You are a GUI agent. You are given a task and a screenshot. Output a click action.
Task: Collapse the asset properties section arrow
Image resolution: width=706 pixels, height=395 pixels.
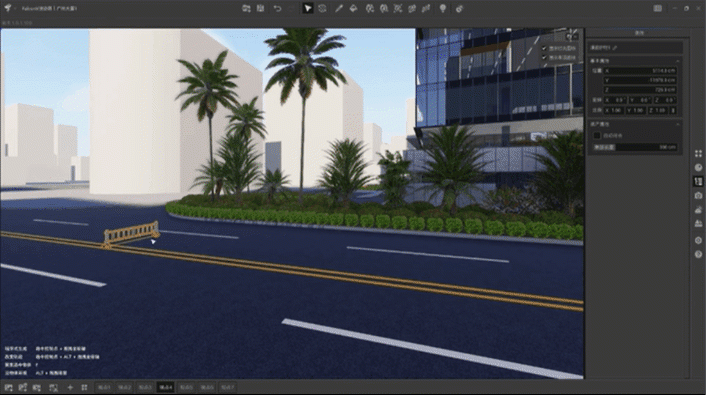tap(678, 124)
